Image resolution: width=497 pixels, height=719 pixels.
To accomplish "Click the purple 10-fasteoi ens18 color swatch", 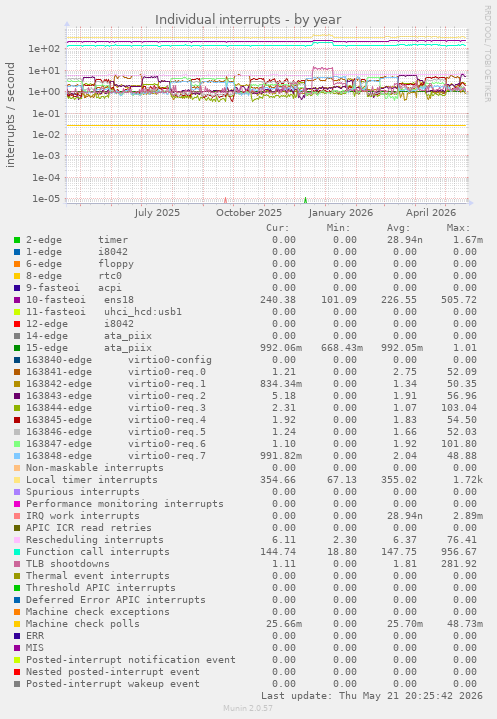I will click(17, 300).
